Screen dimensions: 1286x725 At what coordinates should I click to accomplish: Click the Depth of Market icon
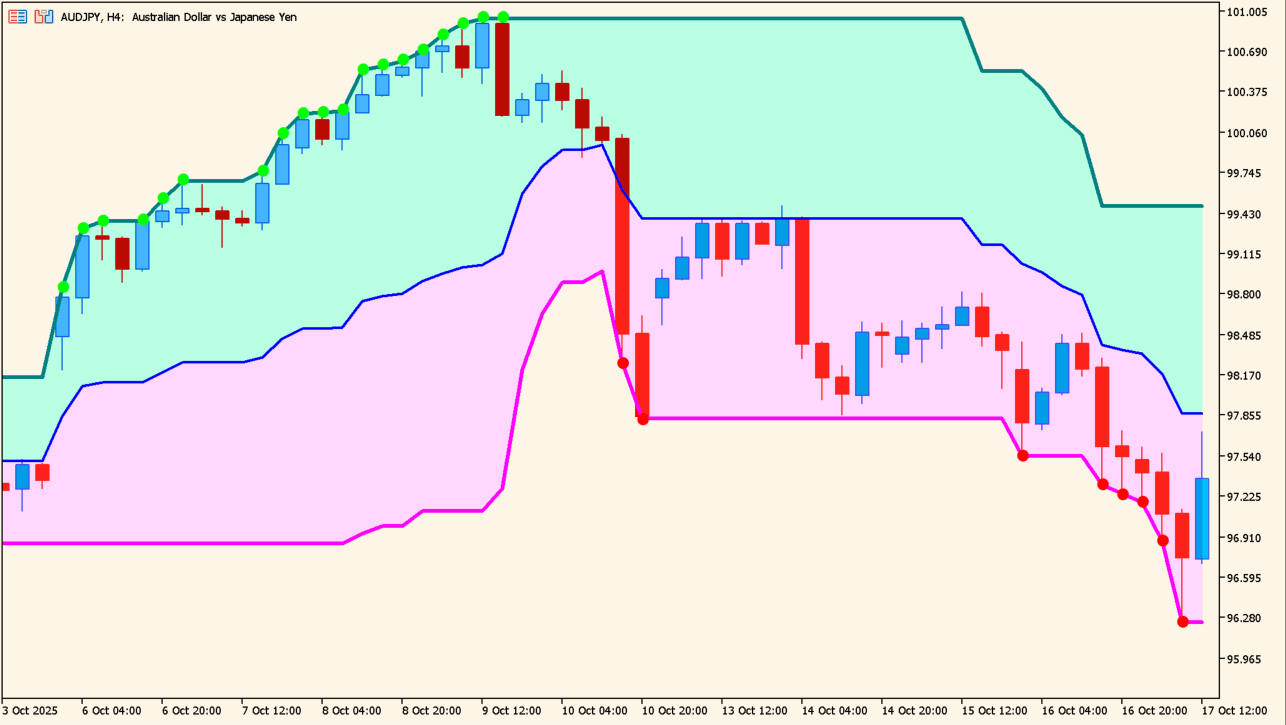pos(43,17)
